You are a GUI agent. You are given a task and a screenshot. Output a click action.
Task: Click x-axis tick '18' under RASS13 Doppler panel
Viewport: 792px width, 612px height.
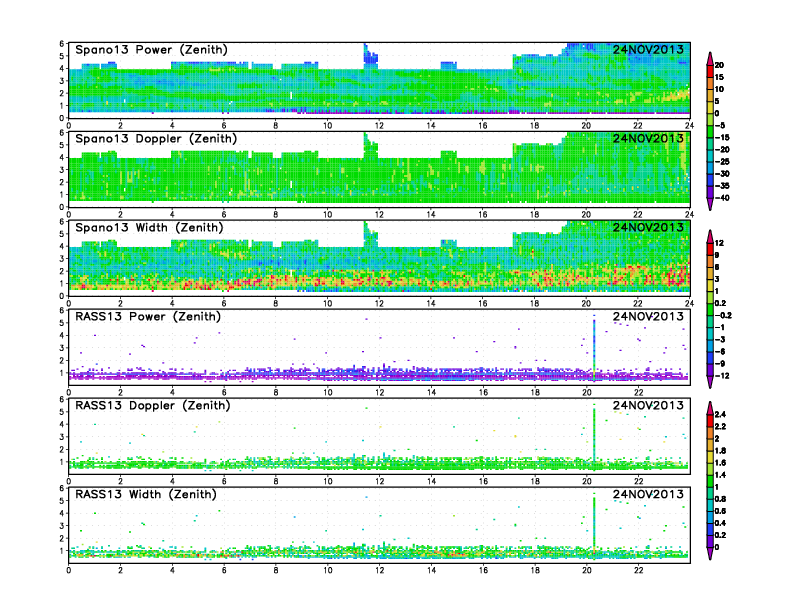coord(534,481)
